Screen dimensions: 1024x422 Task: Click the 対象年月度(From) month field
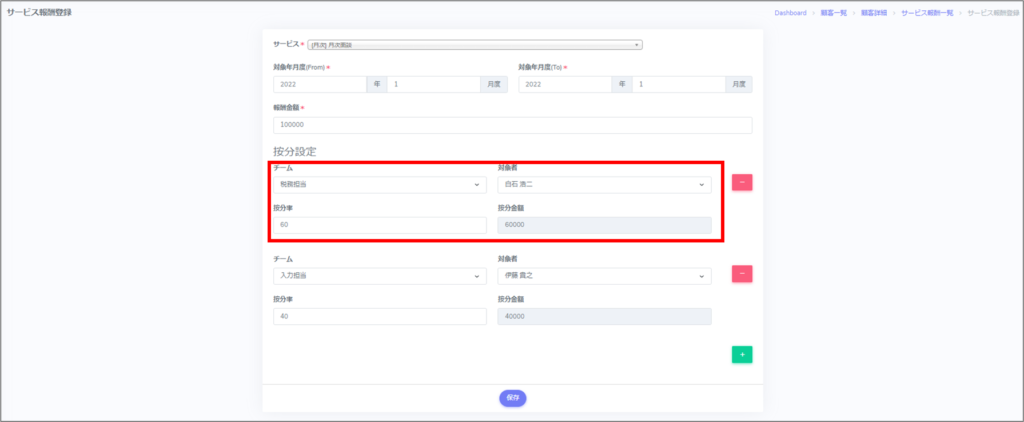[x=434, y=85]
